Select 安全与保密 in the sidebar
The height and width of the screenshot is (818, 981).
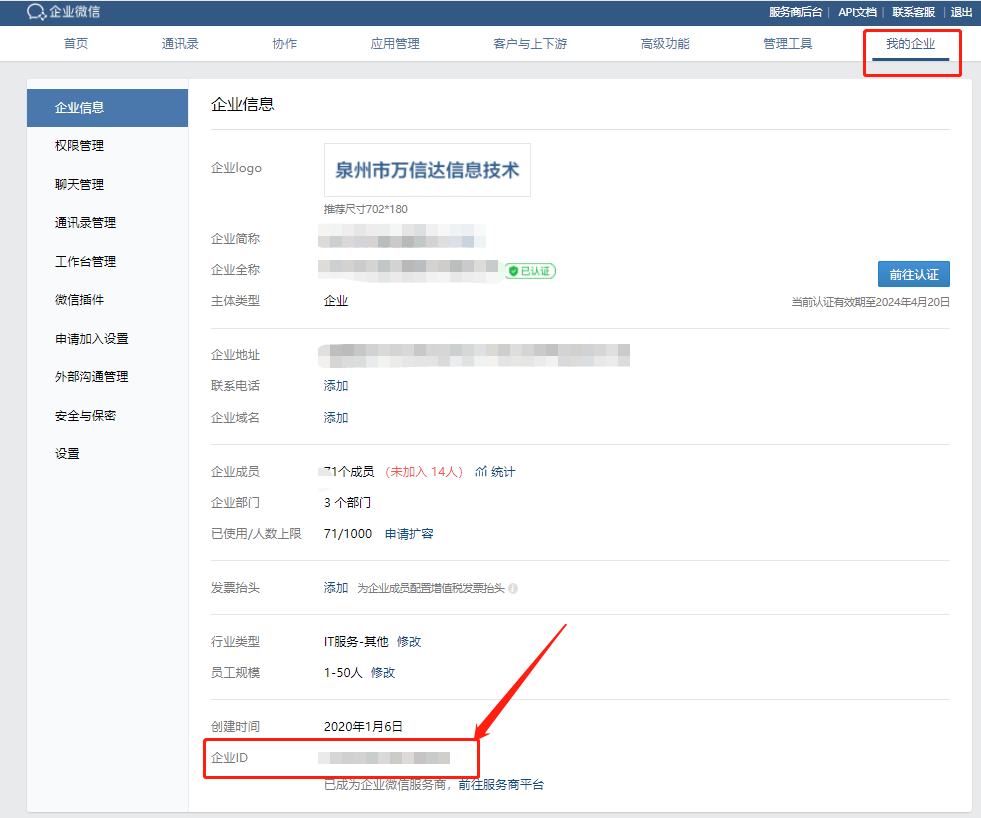85,416
